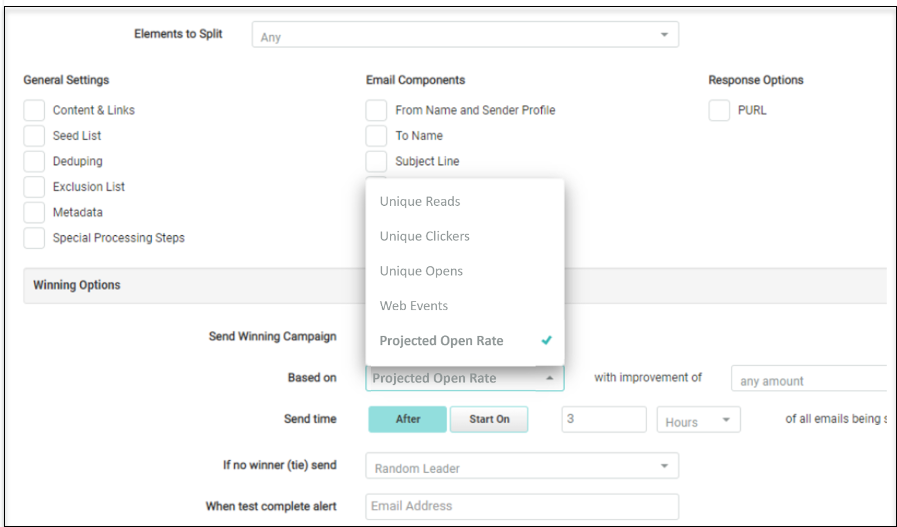Open the Elements to Split dropdown
897x527 pixels.
click(465, 36)
